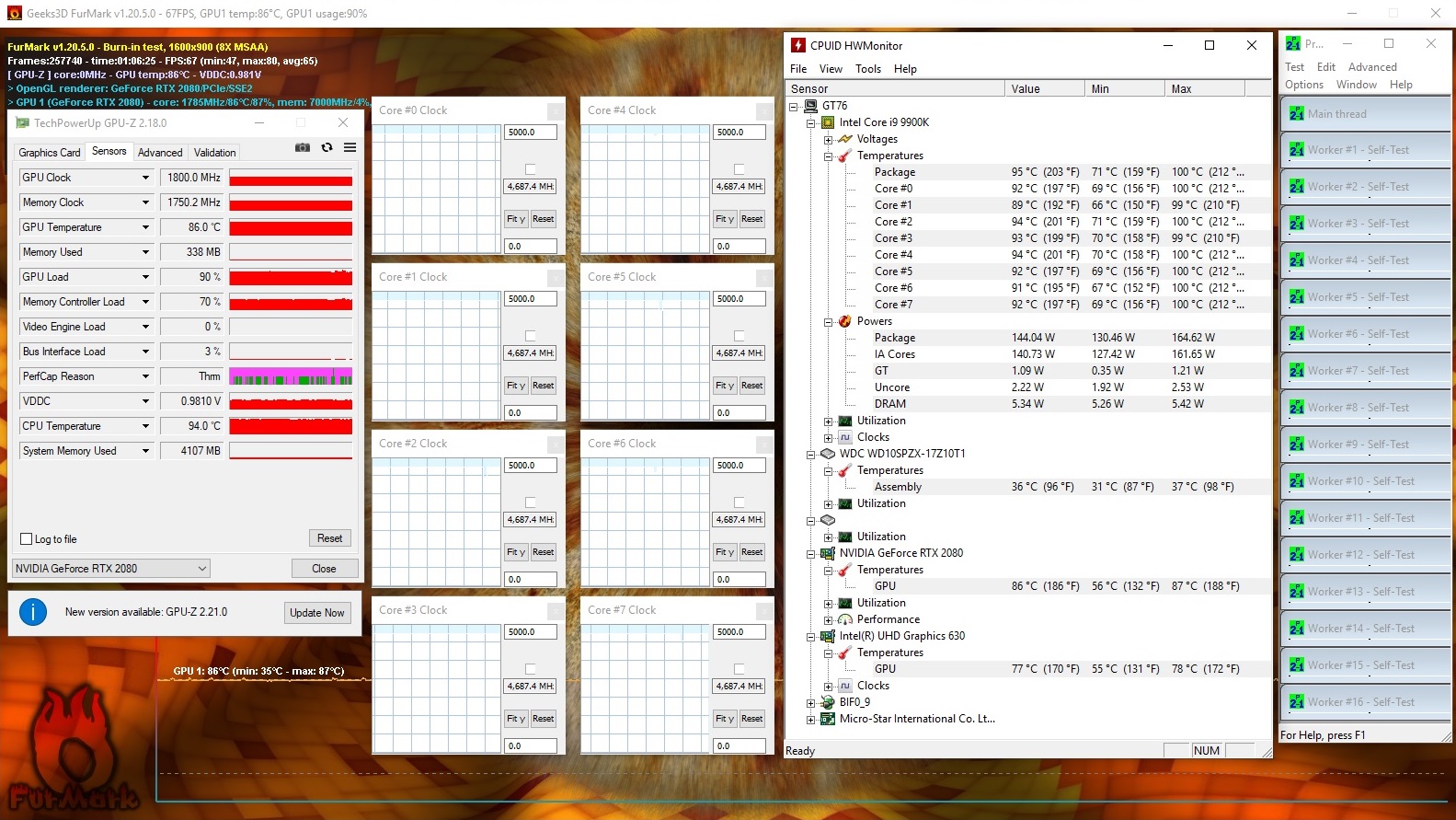Click the Powers flame icon in HWMonitor
Image resolution: width=1456 pixels, height=820 pixels.
coord(845,321)
